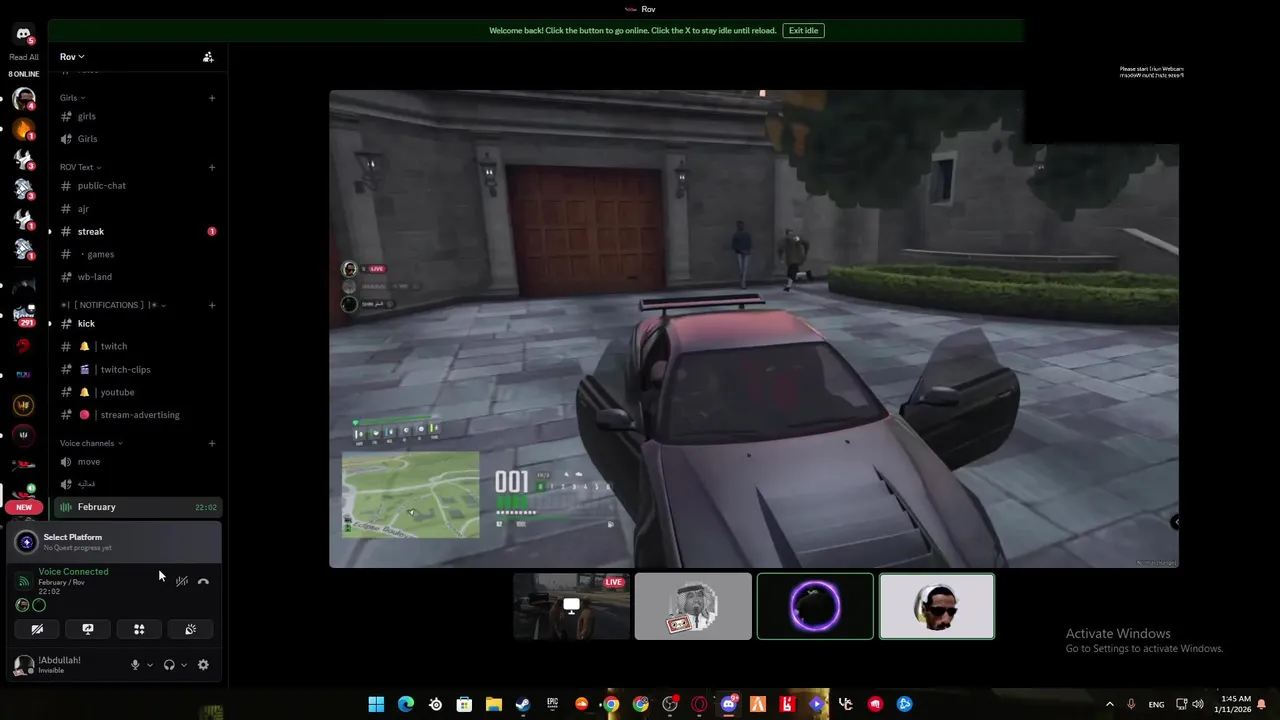Open Discord direct messages home icon
This screenshot has width=1280, height=720.
tap(23, 35)
